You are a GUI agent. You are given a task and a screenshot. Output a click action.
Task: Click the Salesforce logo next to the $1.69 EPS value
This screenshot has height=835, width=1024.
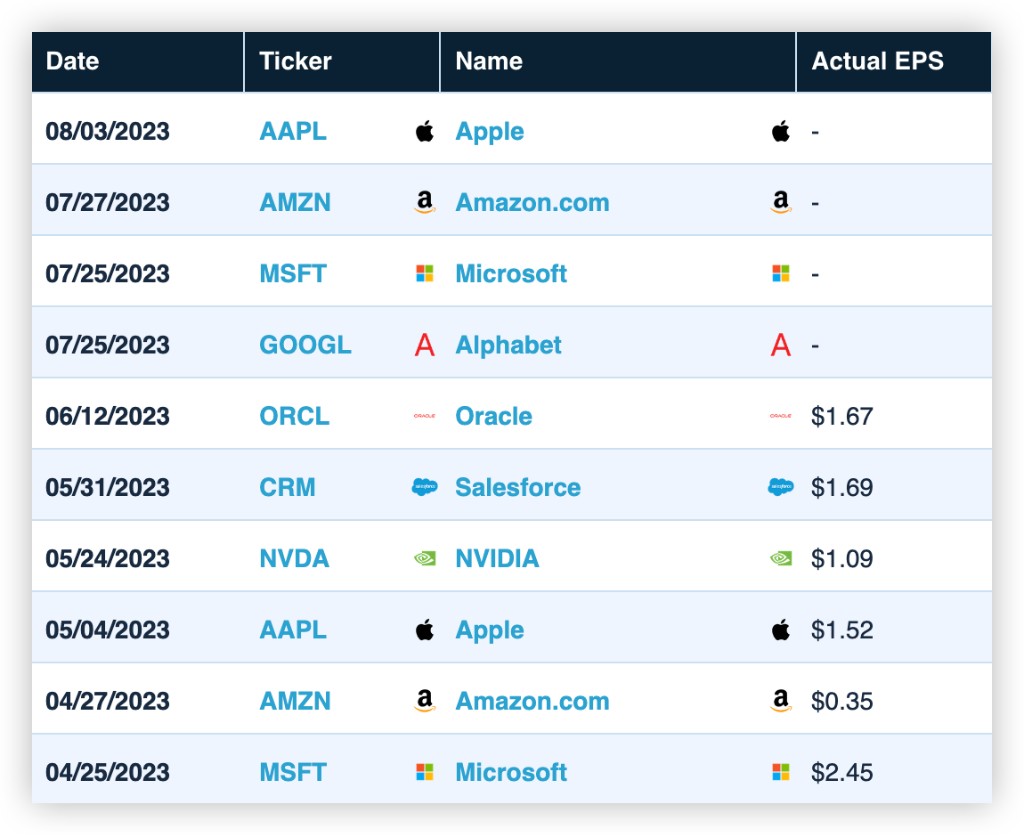click(x=780, y=487)
